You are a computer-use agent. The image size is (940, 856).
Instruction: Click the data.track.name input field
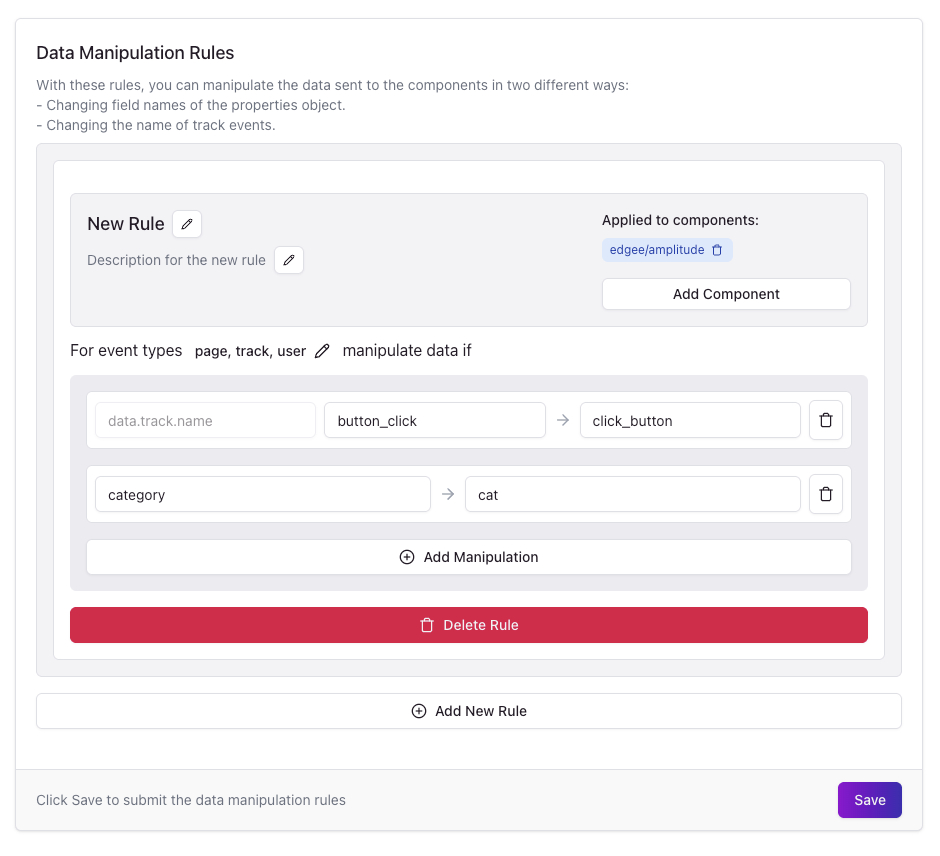205,420
